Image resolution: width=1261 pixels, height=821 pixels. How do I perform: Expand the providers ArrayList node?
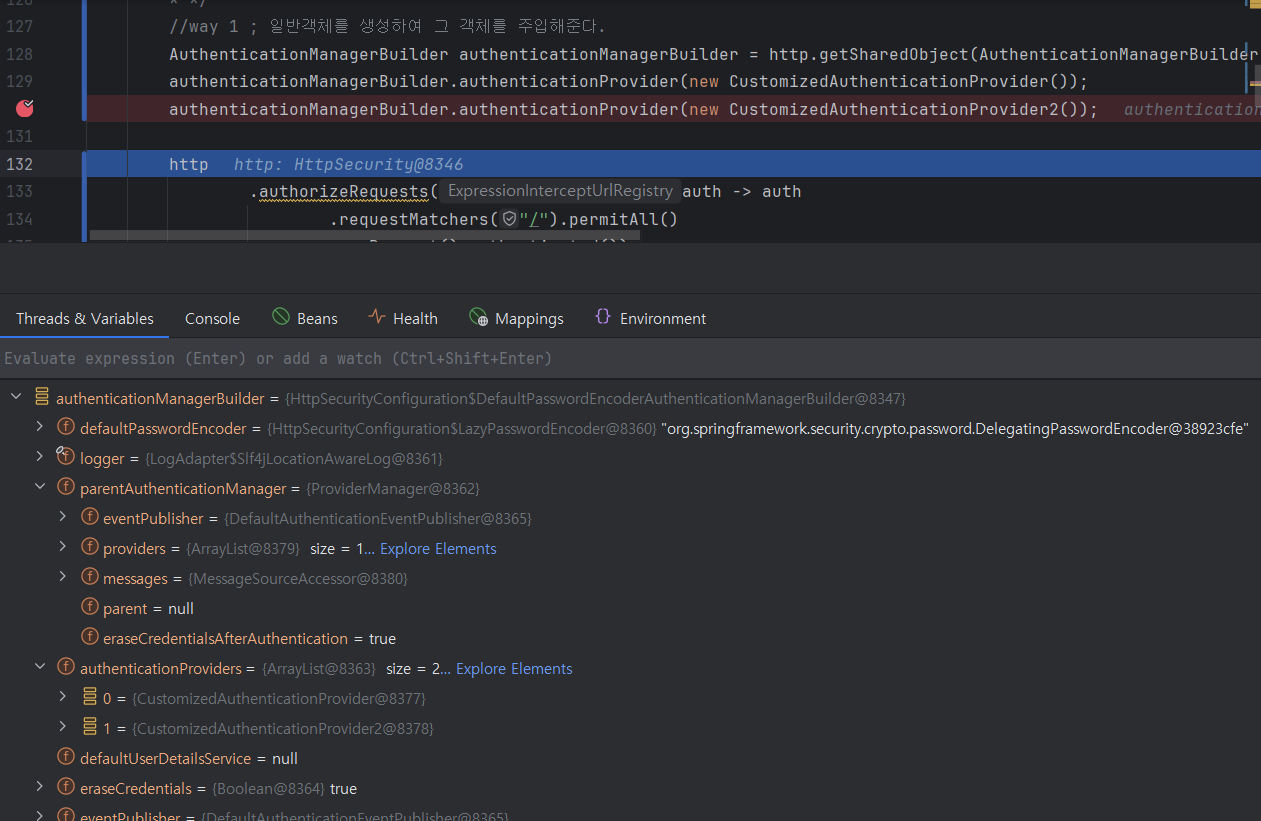(62, 547)
